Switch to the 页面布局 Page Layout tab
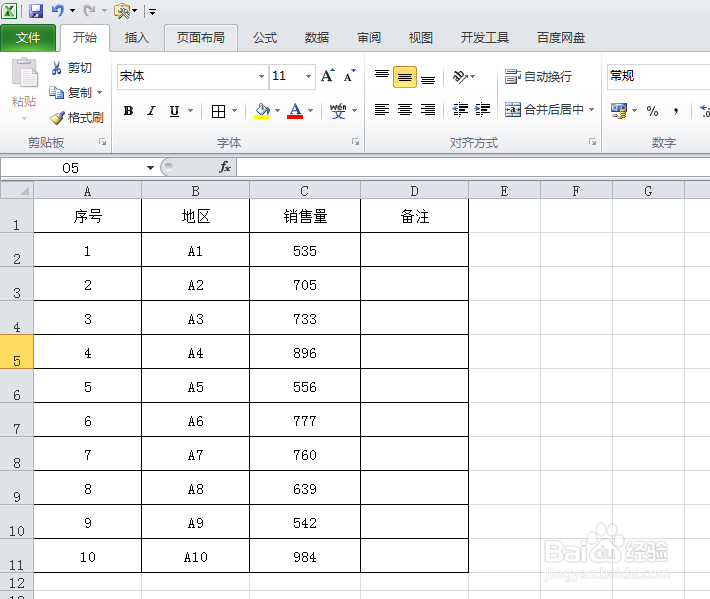Screen dimensions: 710x599 (201, 38)
